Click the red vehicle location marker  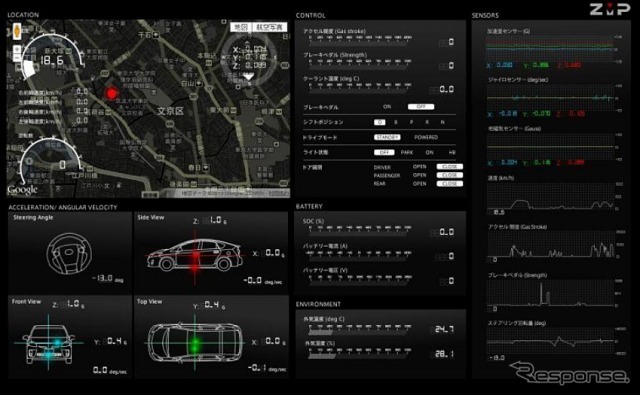pos(111,93)
